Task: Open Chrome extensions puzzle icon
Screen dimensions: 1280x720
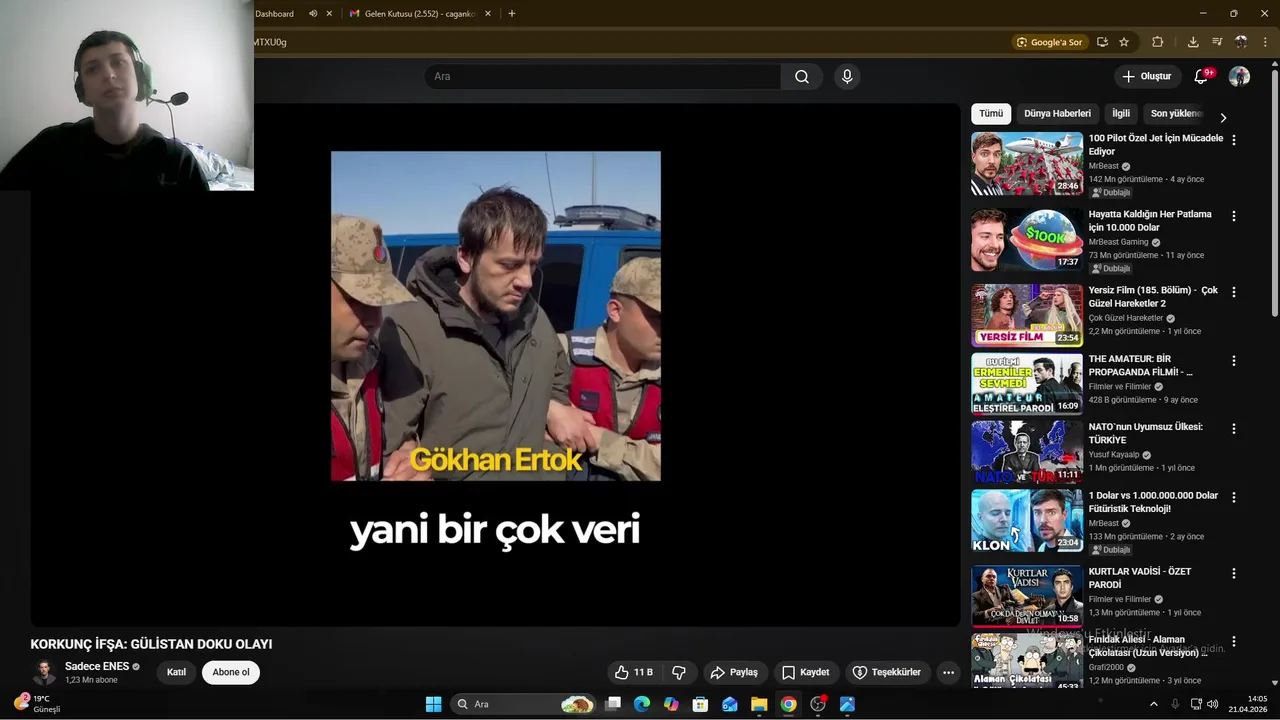Action: coord(1158,42)
